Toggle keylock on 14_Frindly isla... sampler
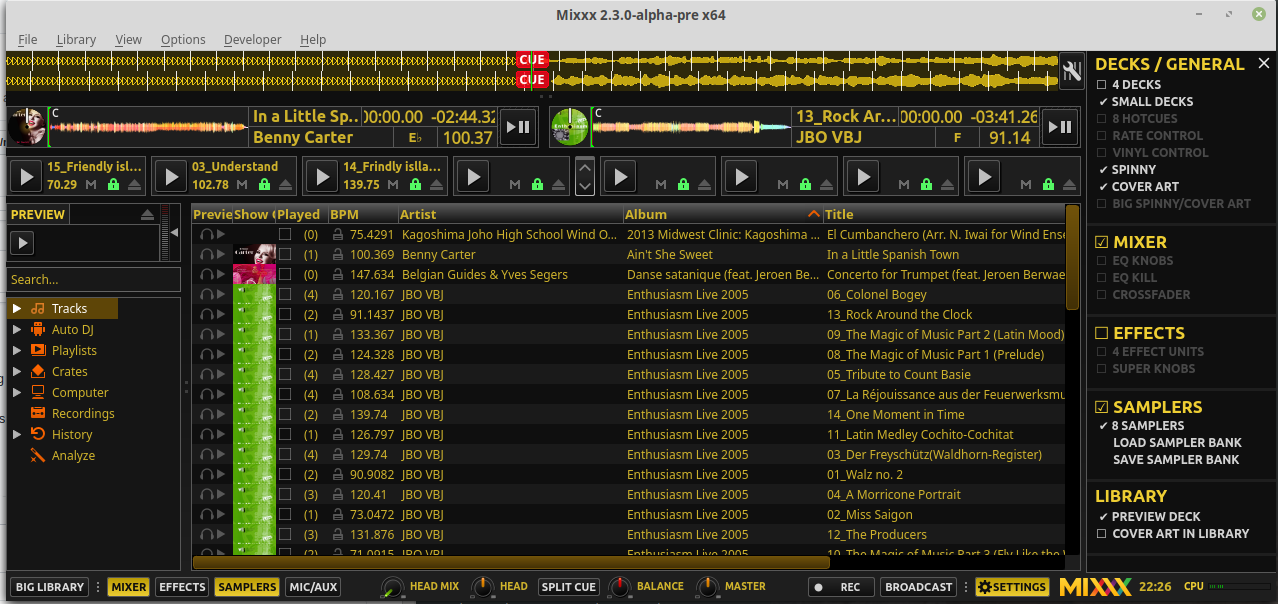 [x=414, y=185]
